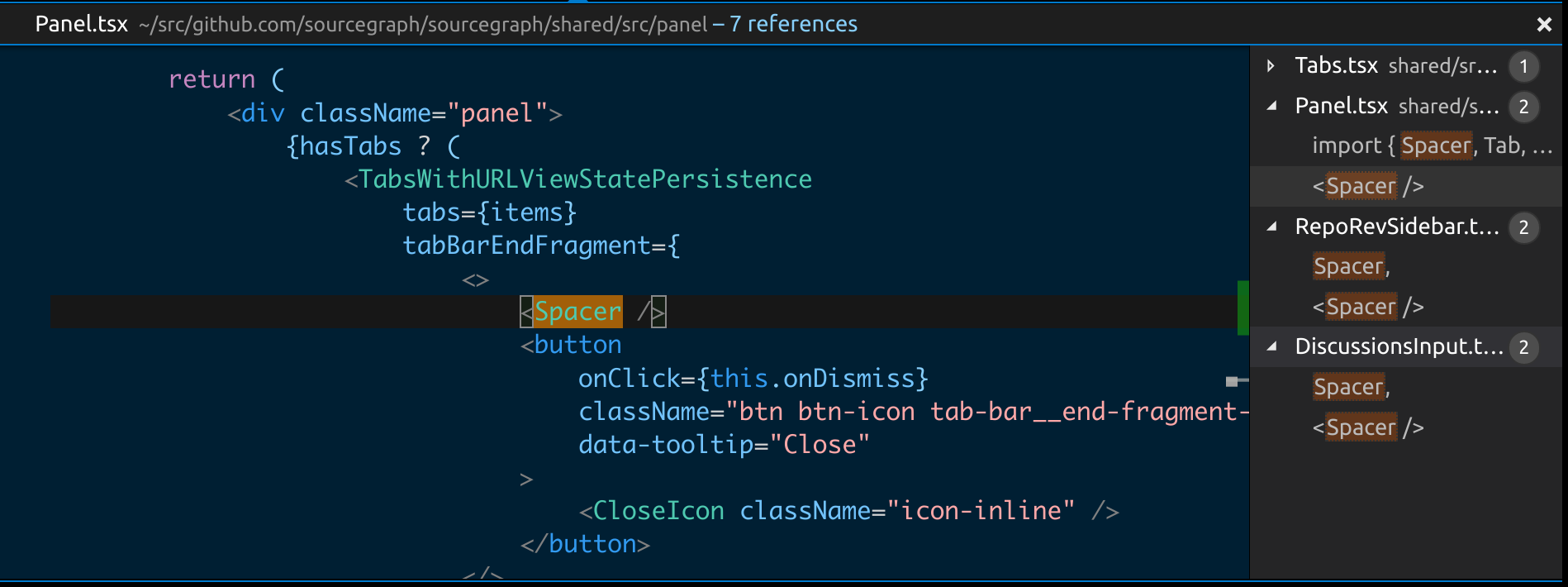
Task: Click 'tabs={items}' attribute in code
Action: click(x=489, y=212)
